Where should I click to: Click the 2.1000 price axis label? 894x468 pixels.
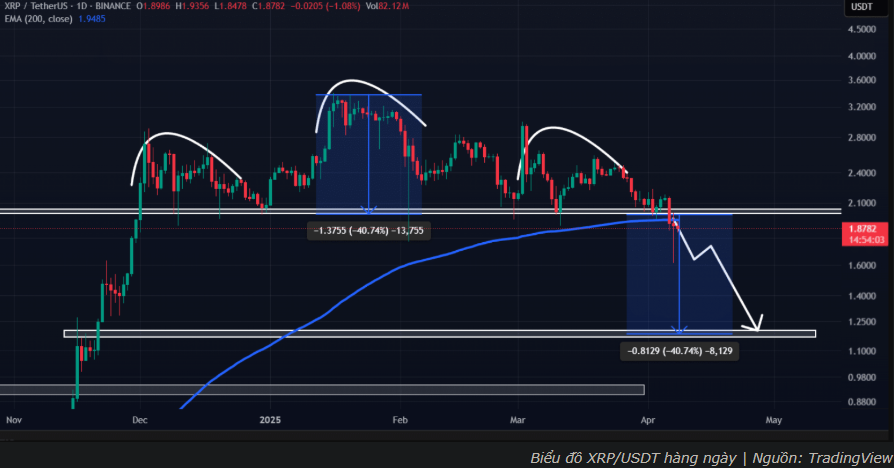tap(862, 204)
